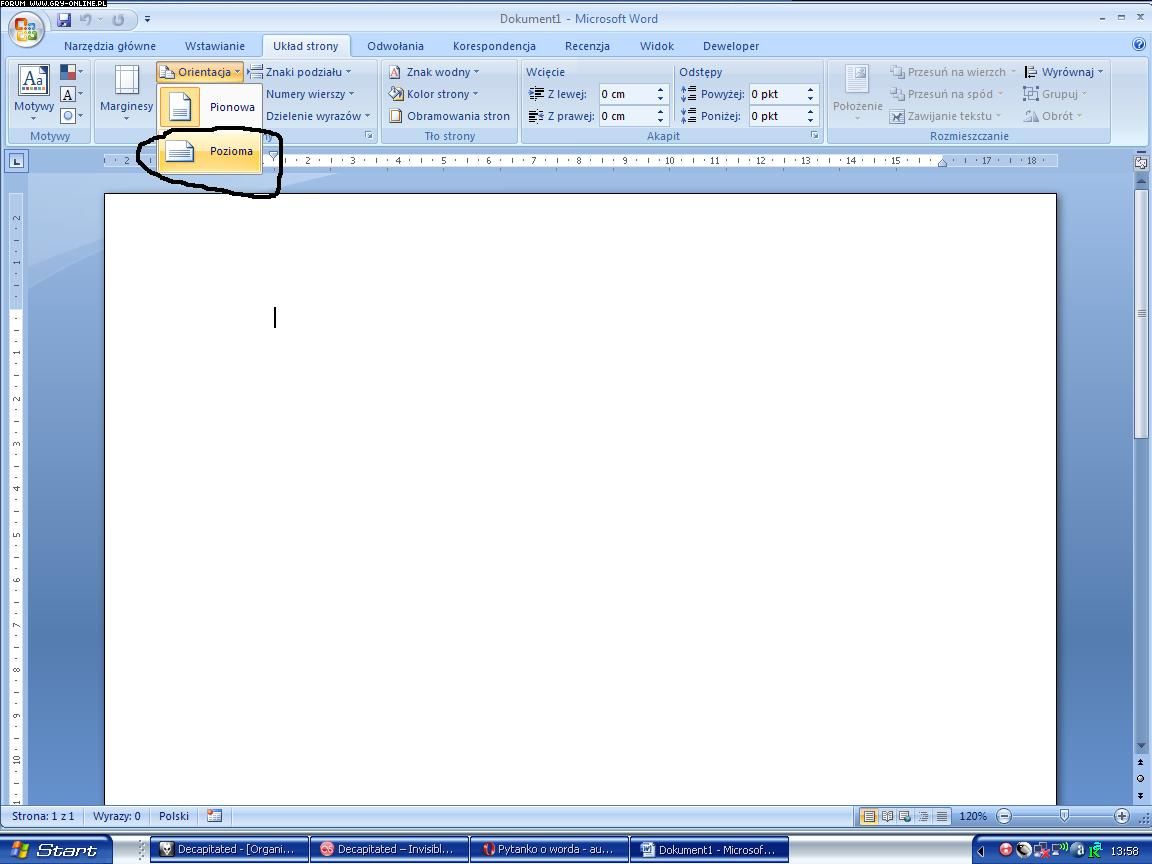This screenshot has height=864, width=1152.
Task: Open the Office button menu
Action: [x=26, y=29]
